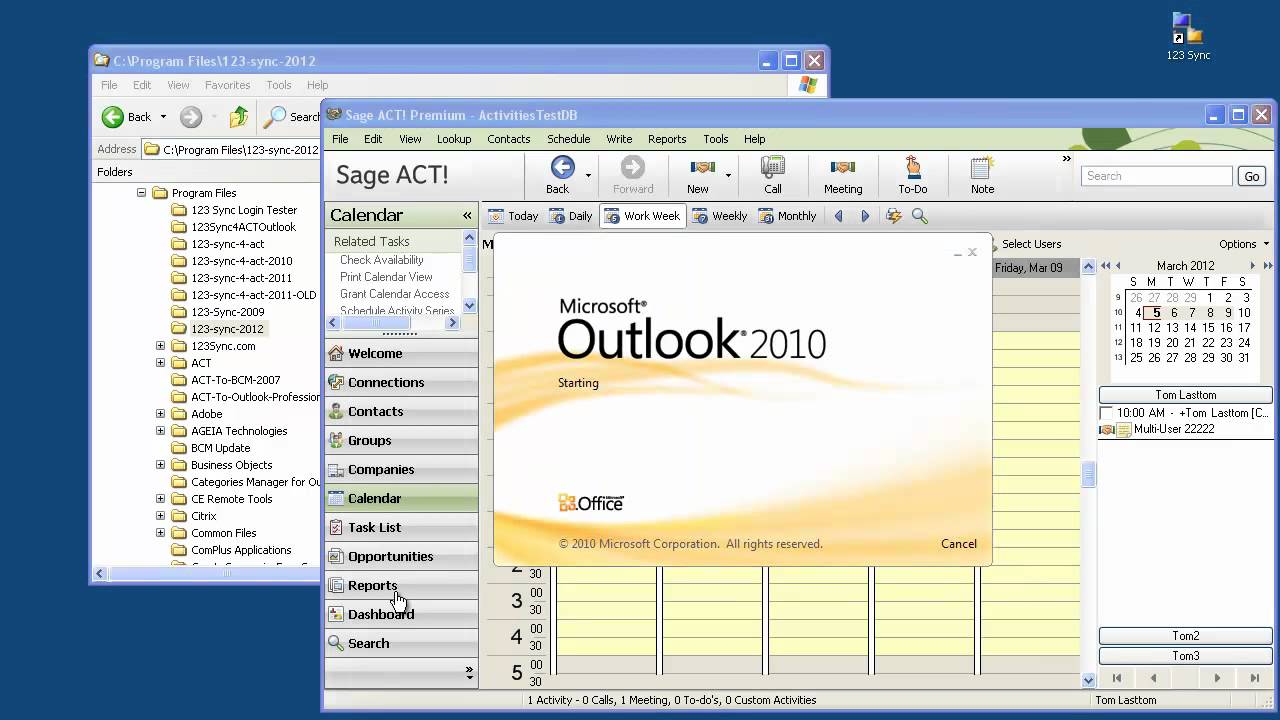Open the Lookup menu in Sage ACT!
This screenshot has width=1280, height=720.
[x=454, y=139]
